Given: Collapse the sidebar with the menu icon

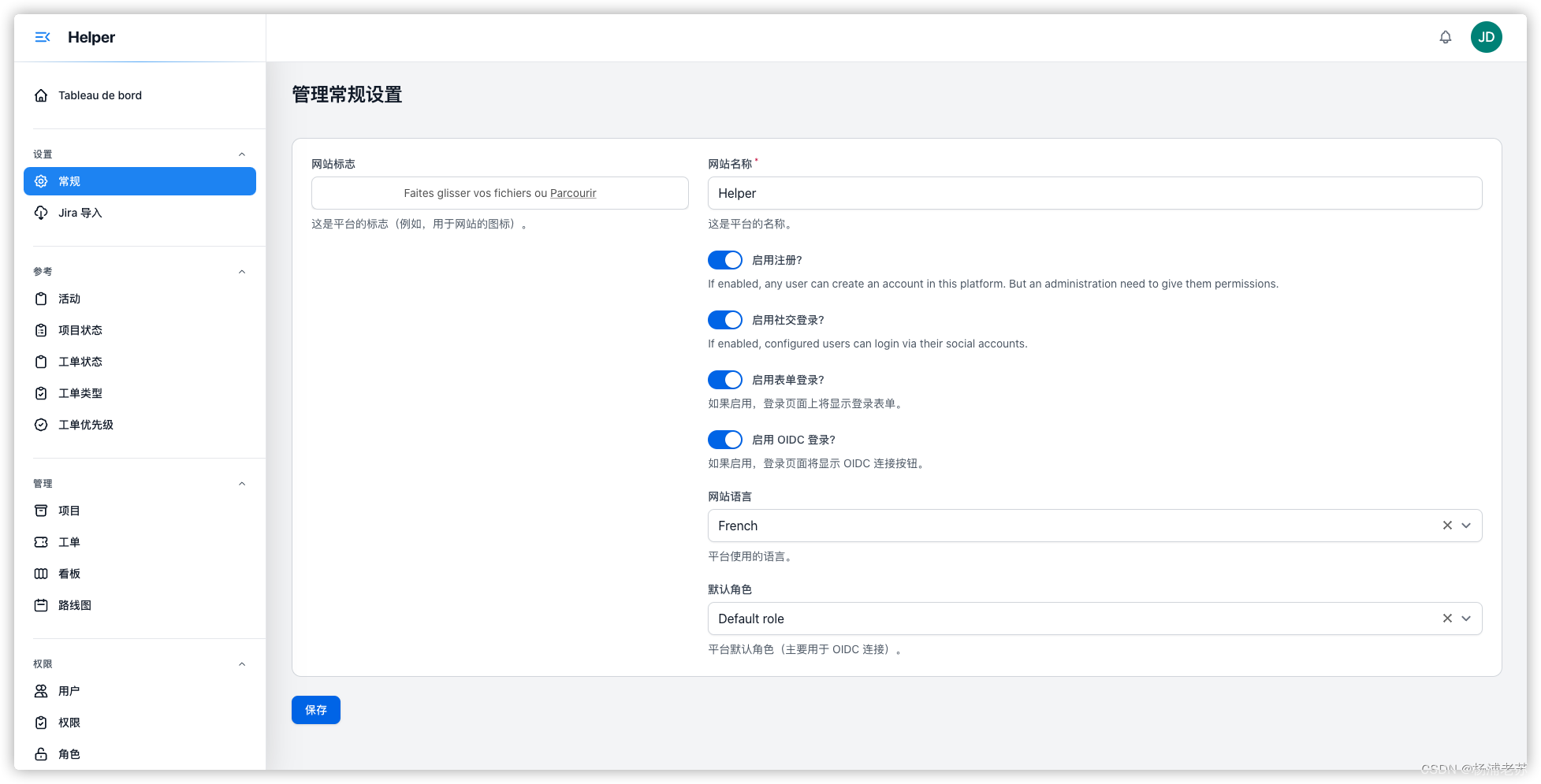Looking at the screenshot, I should pos(43,37).
